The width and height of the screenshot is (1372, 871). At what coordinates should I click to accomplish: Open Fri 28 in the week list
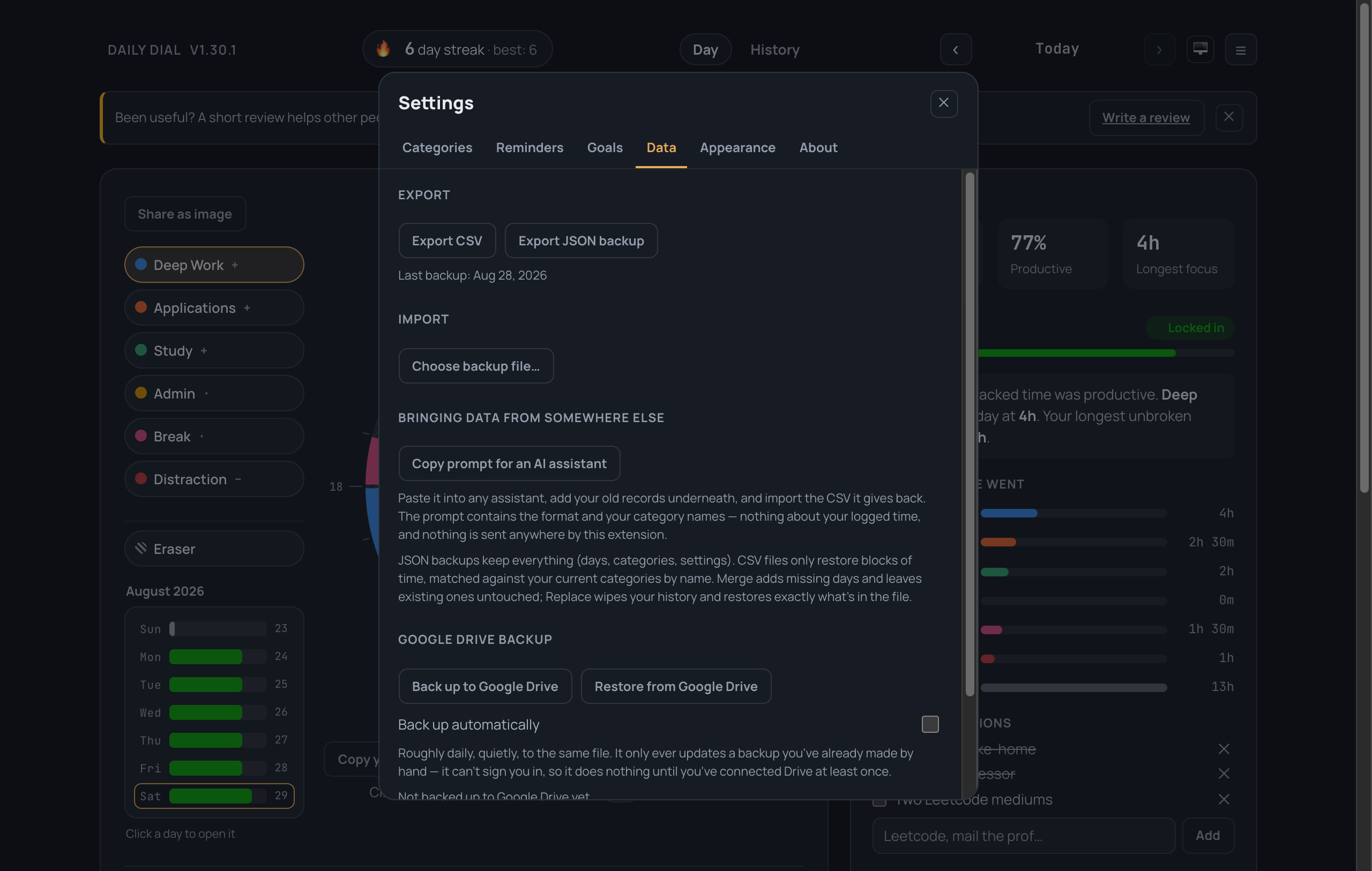click(x=214, y=768)
